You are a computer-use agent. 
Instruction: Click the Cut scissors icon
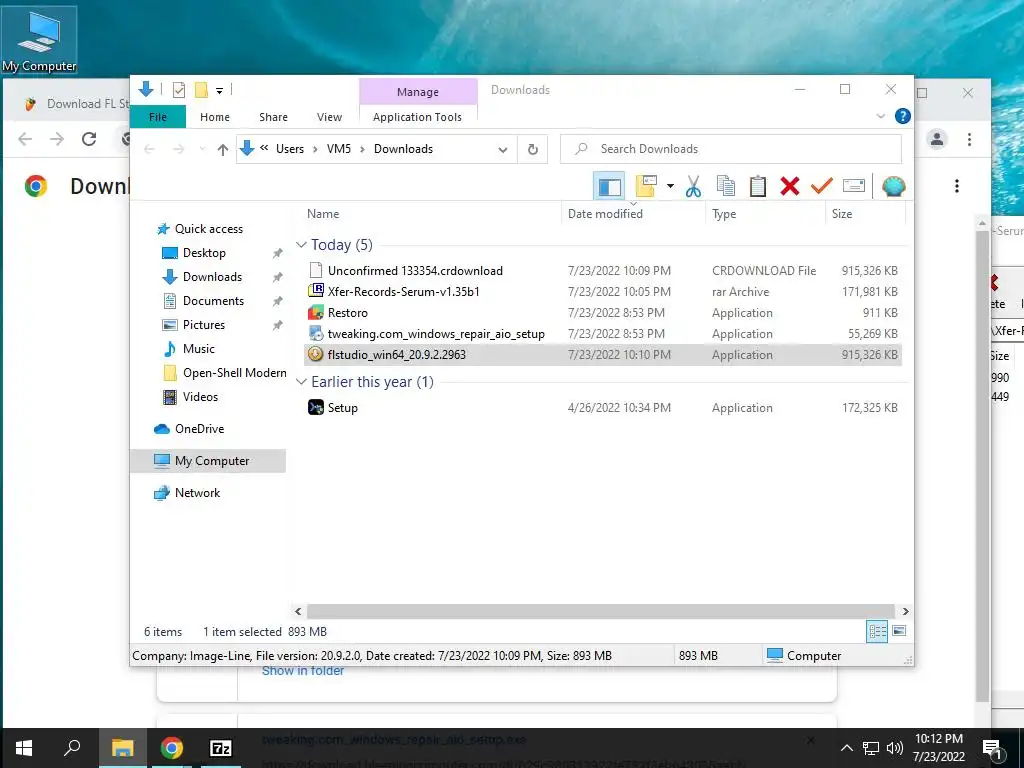pyautogui.click(x=693, y=187)
